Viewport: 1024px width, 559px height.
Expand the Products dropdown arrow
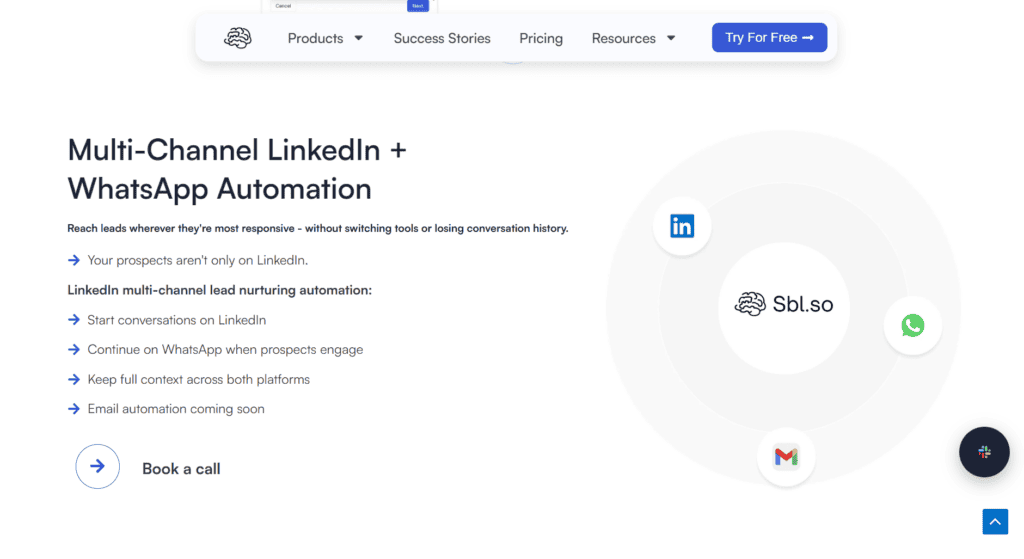click(359, 38)
